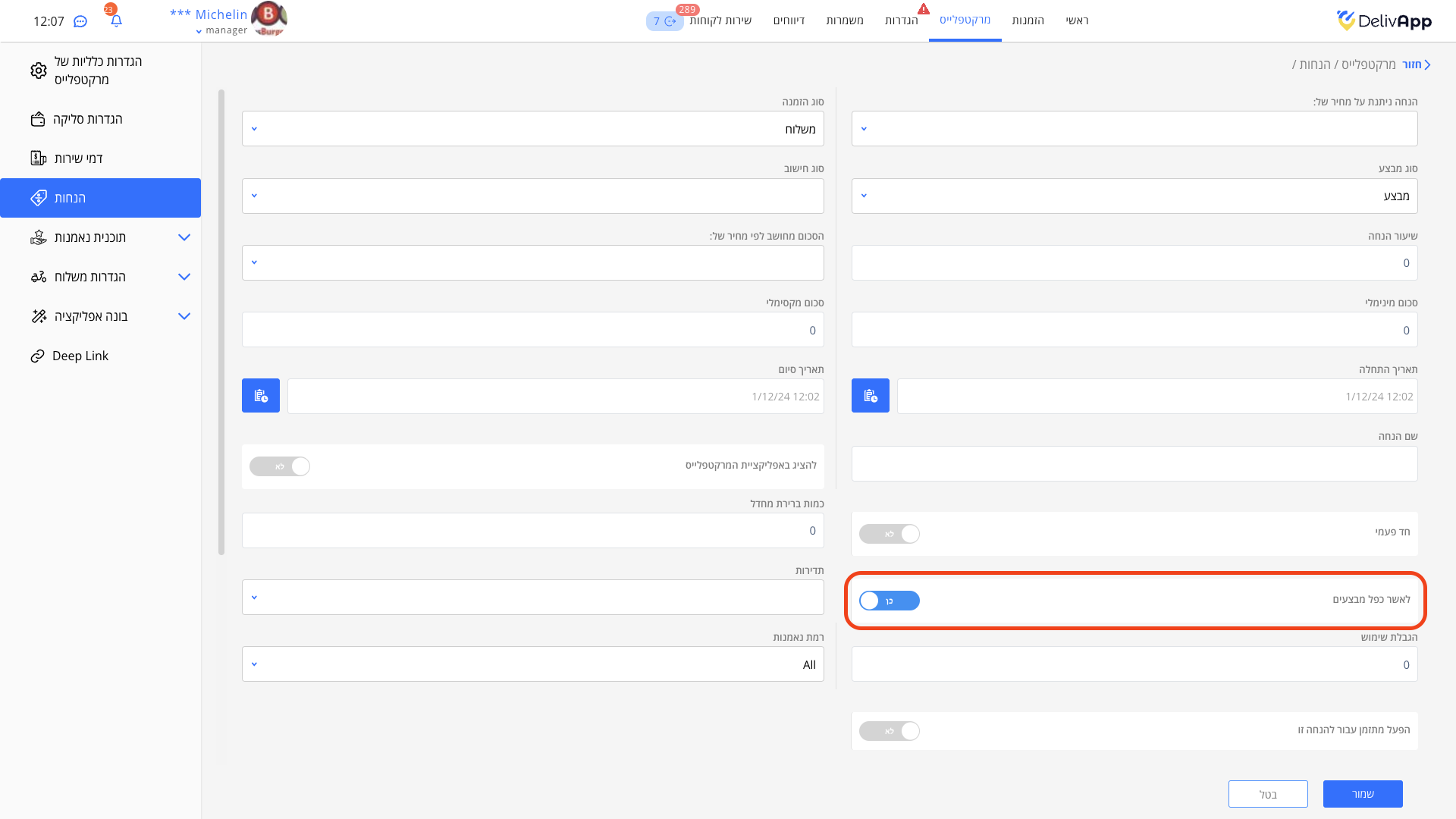Open end date calendar picker icon
Viewport: 1456px width, 819px height.
[261, 396]
